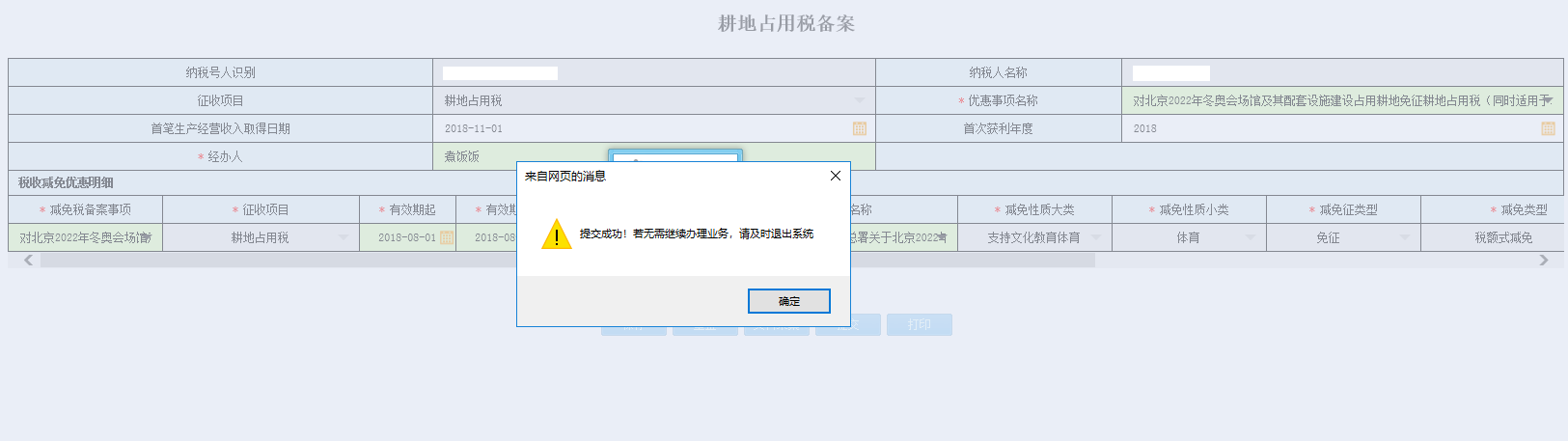Click the 经办人 input field
1568x441 pixels.
point(521,156)
